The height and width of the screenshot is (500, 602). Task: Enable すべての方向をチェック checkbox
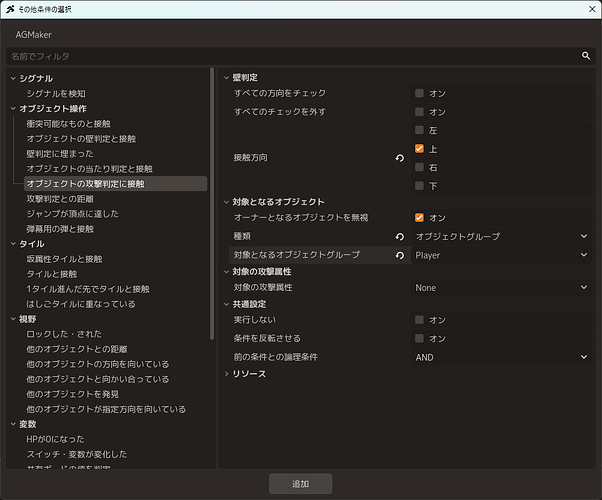(x=419, y=93)
